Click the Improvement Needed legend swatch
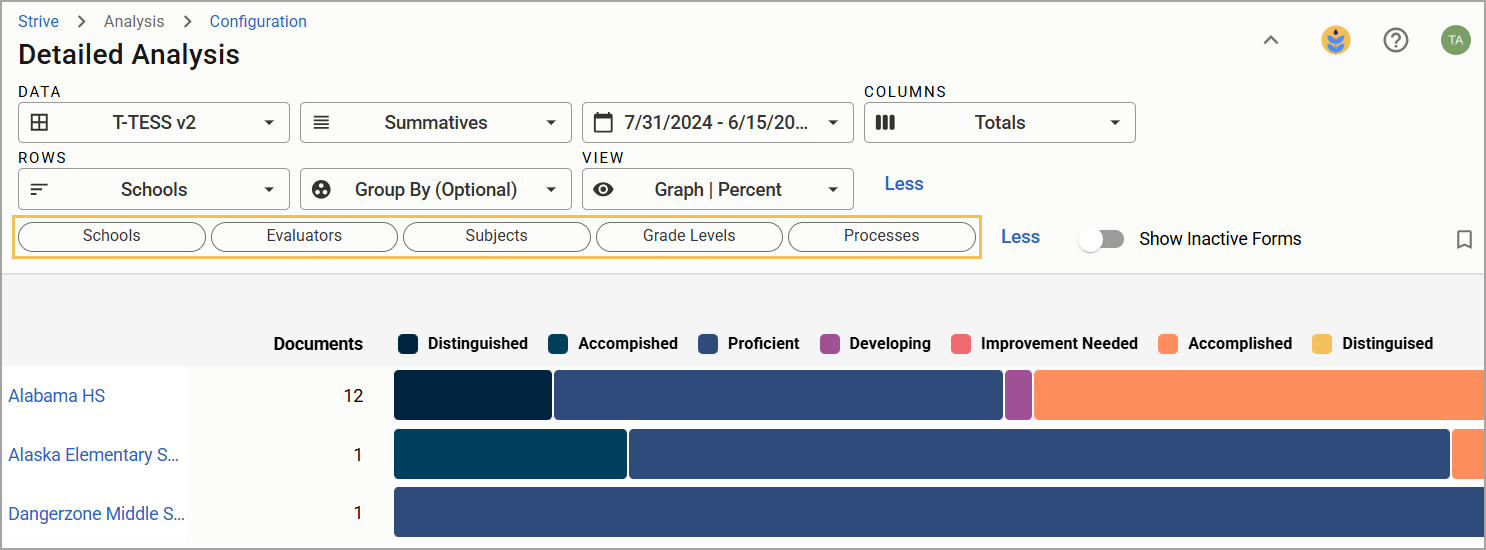 (961, 344)
